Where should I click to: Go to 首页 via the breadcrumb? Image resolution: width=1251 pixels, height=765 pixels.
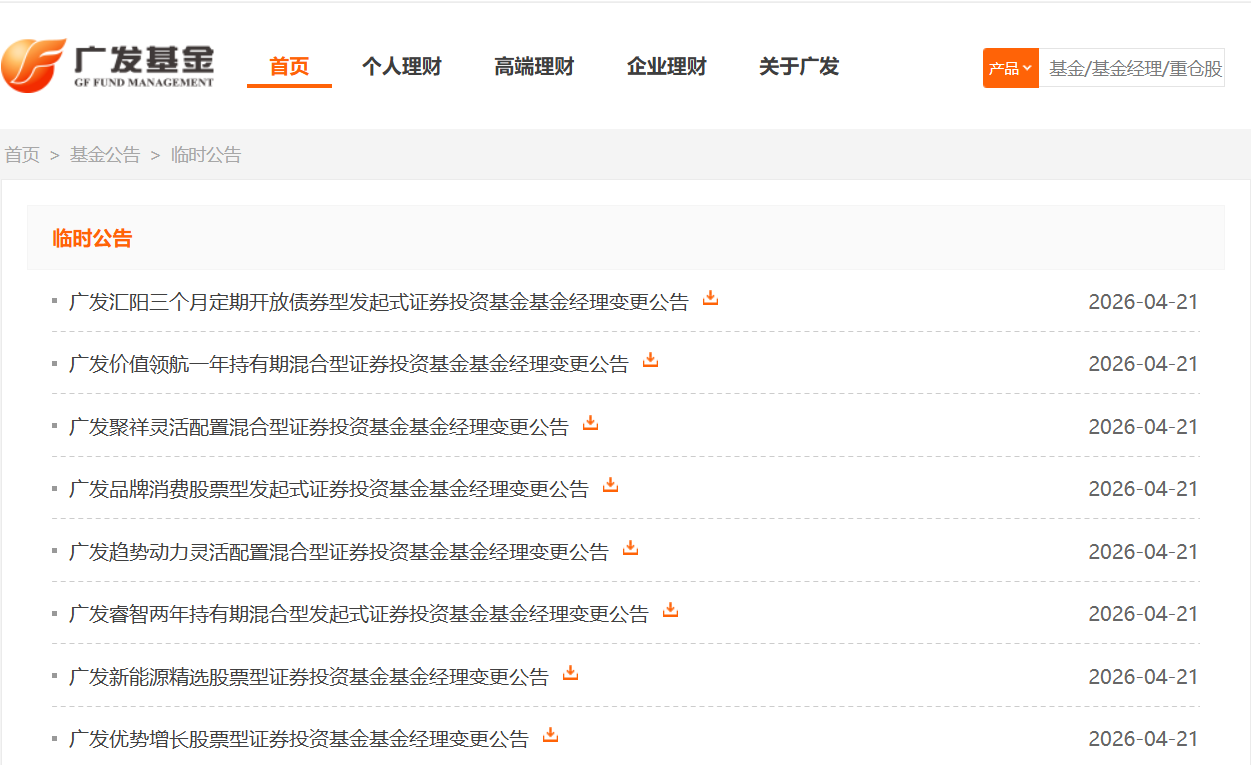click(22, 155)
